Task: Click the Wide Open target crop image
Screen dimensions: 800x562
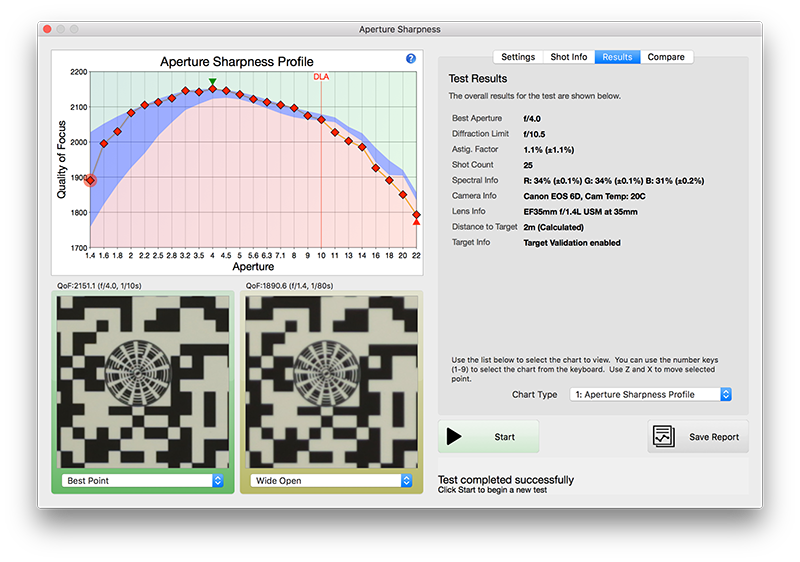Action: click(x=332, y=382)
